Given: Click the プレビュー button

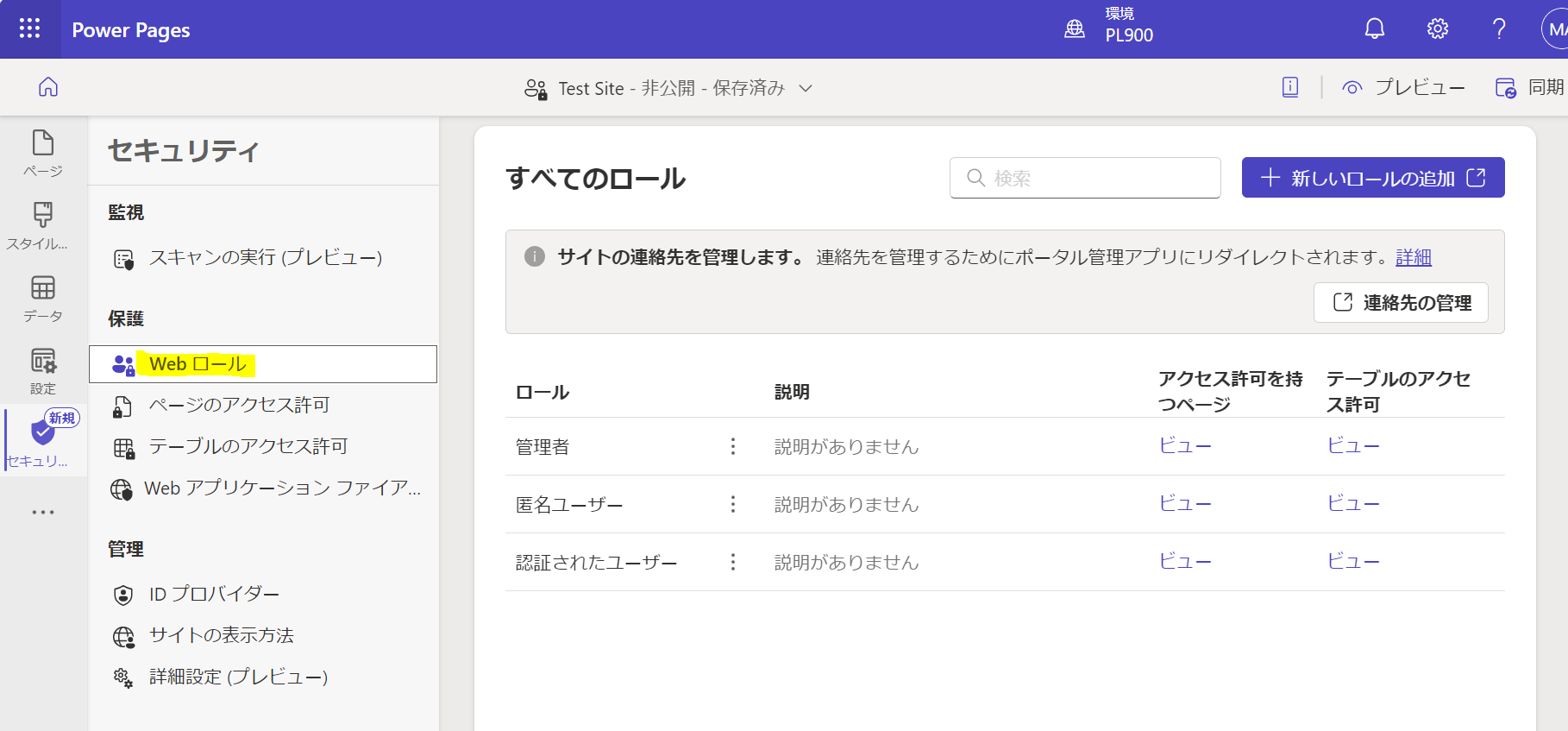Looking at the screenshot, I should (x=1403, y=87).
